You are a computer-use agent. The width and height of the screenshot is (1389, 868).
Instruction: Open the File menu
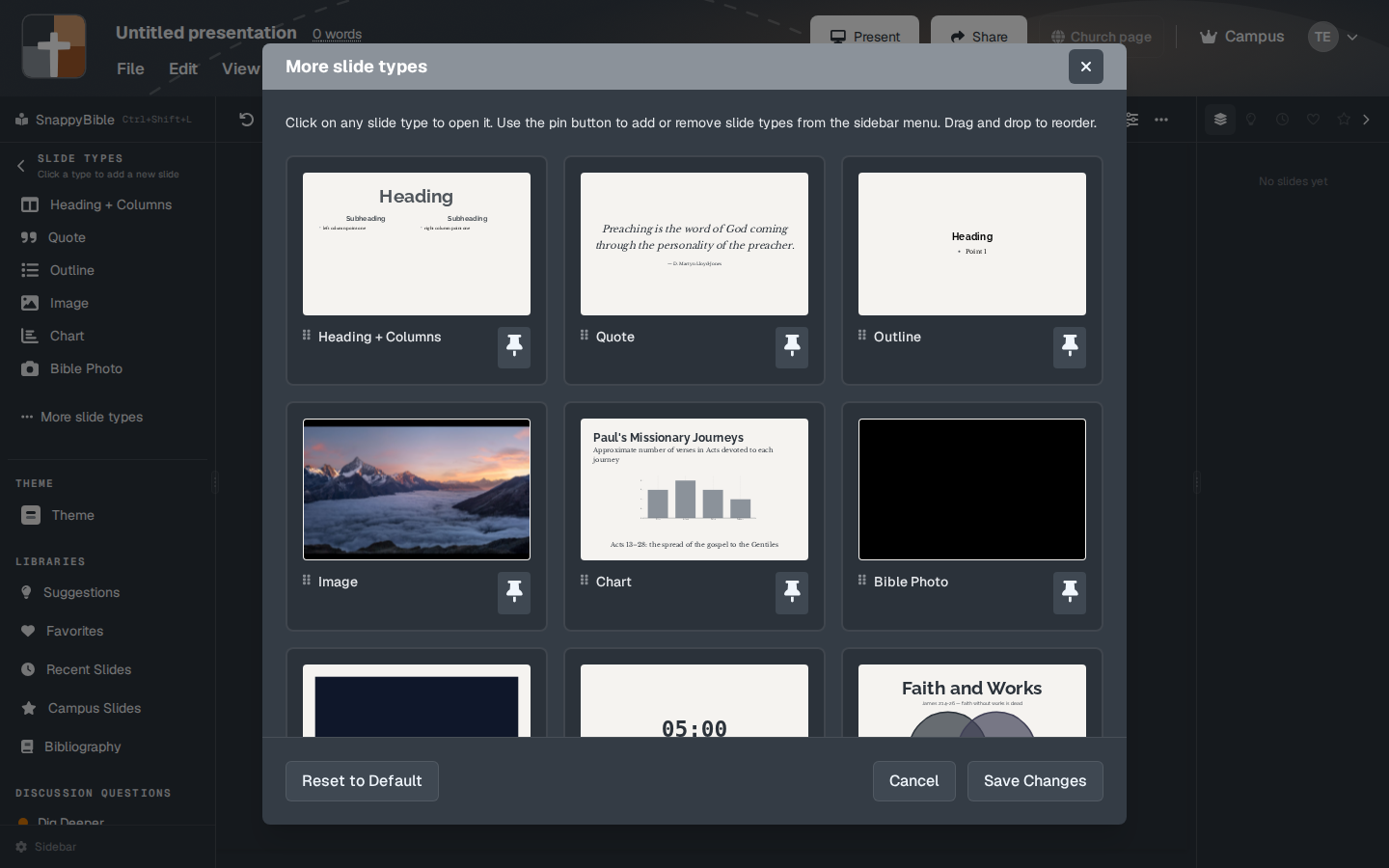pos(130,68)
